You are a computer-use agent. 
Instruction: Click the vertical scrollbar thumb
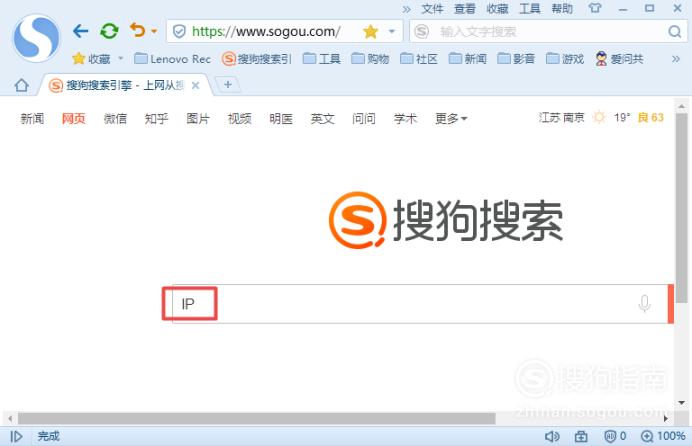pos(681,207)
